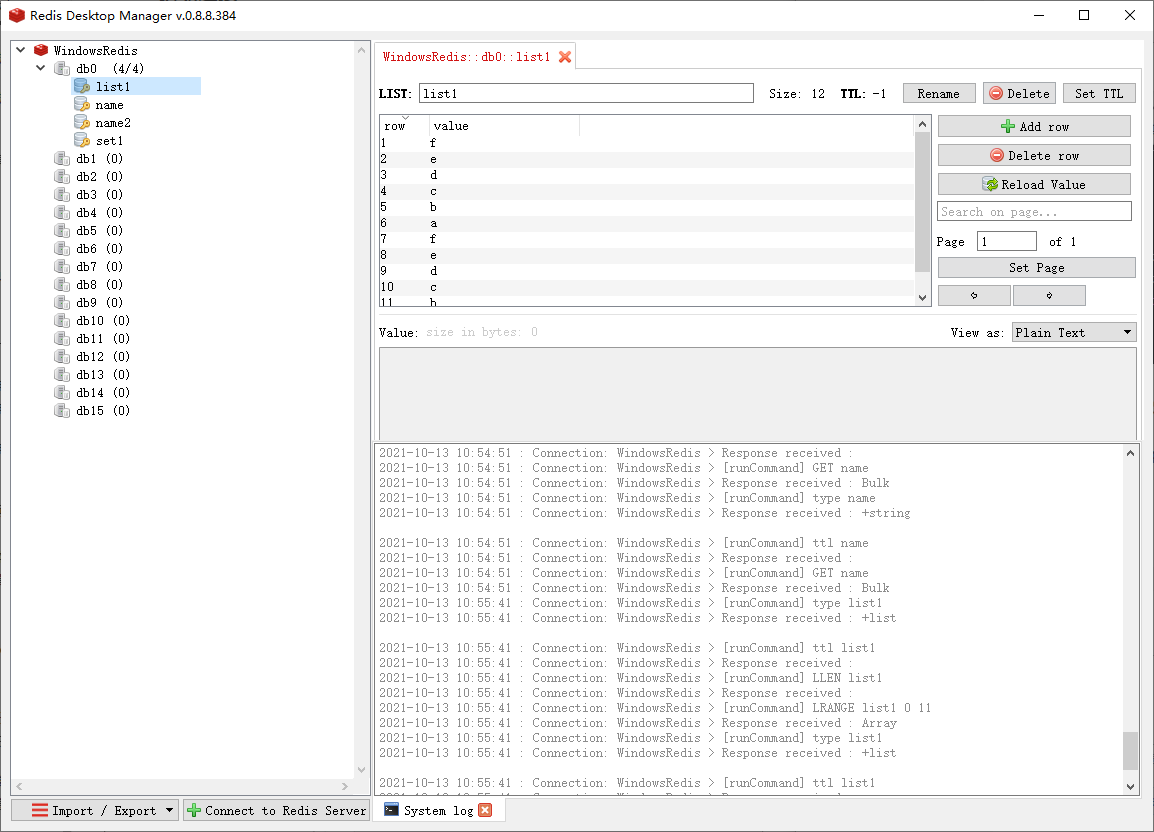Go to the previous page with left arrow button

click(974, 295)
